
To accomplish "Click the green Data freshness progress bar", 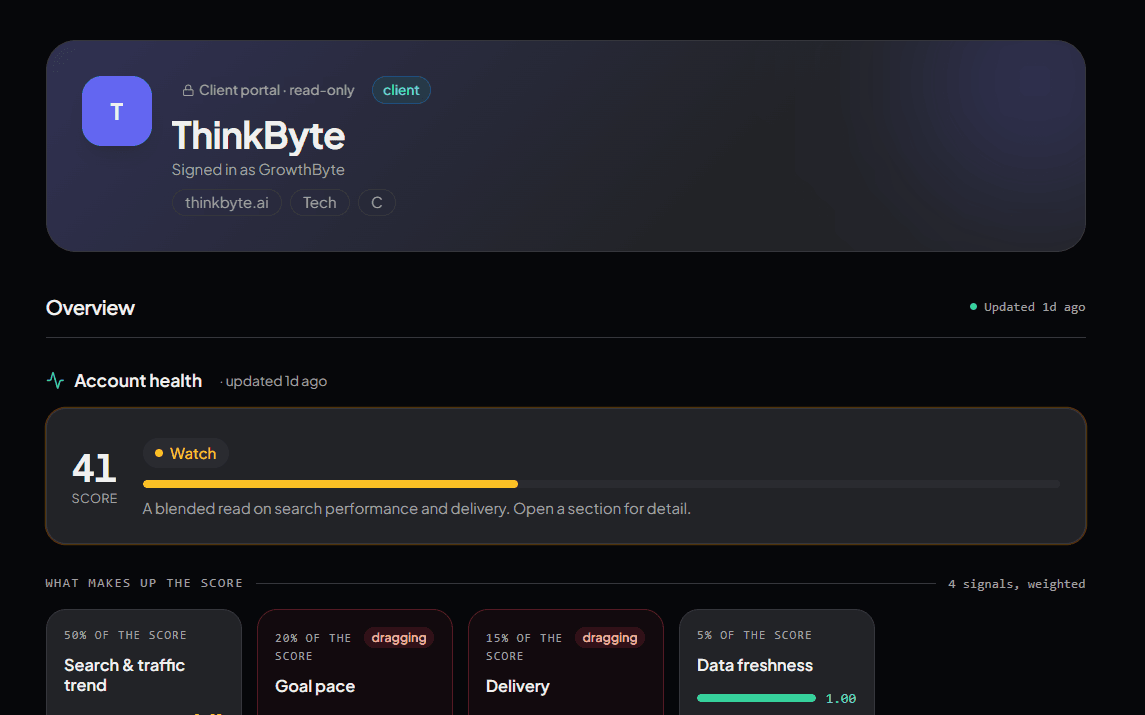I will [x=756, y=698].
